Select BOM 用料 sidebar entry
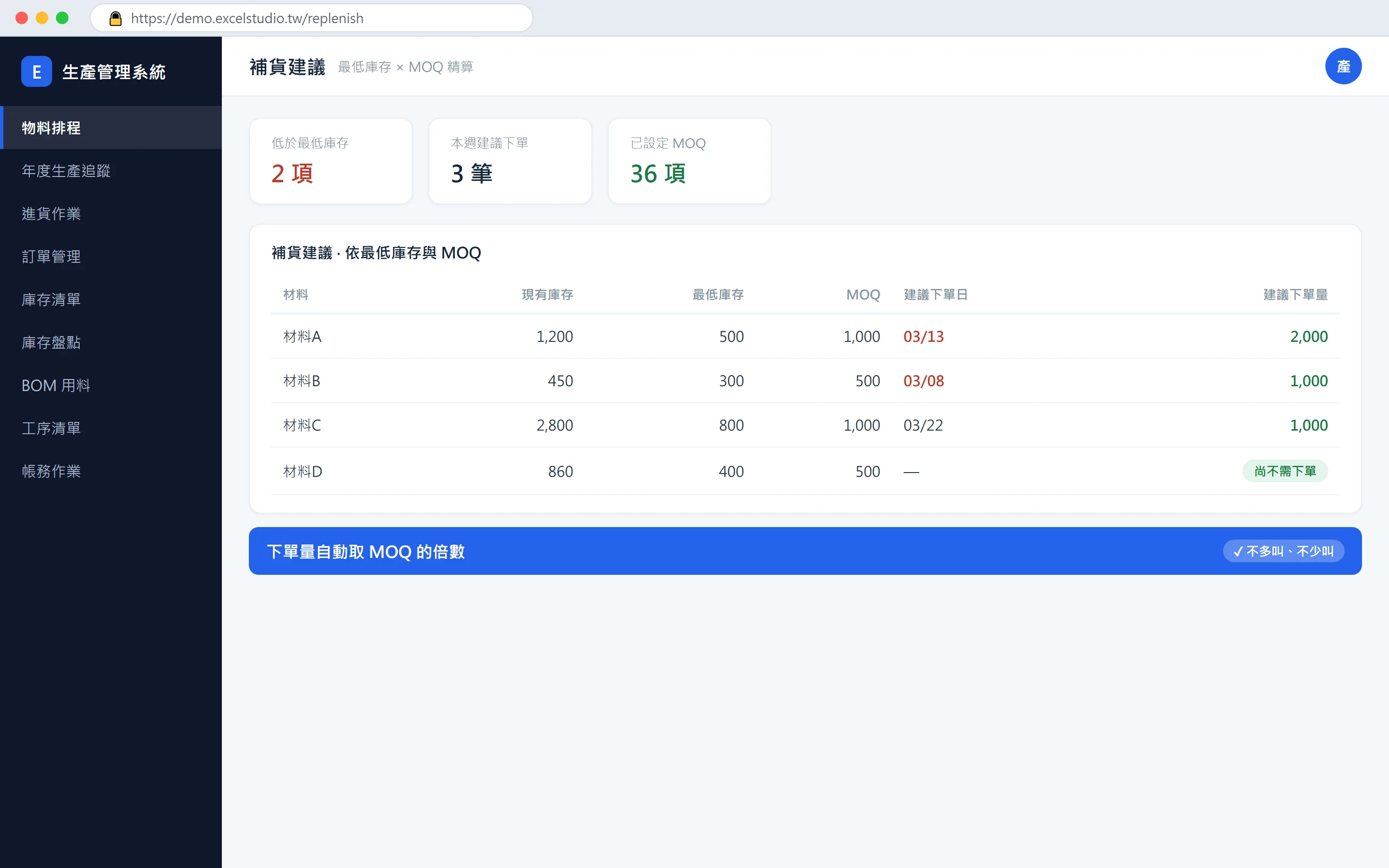Screen dimensions: 1389x868 pos(111,385)
